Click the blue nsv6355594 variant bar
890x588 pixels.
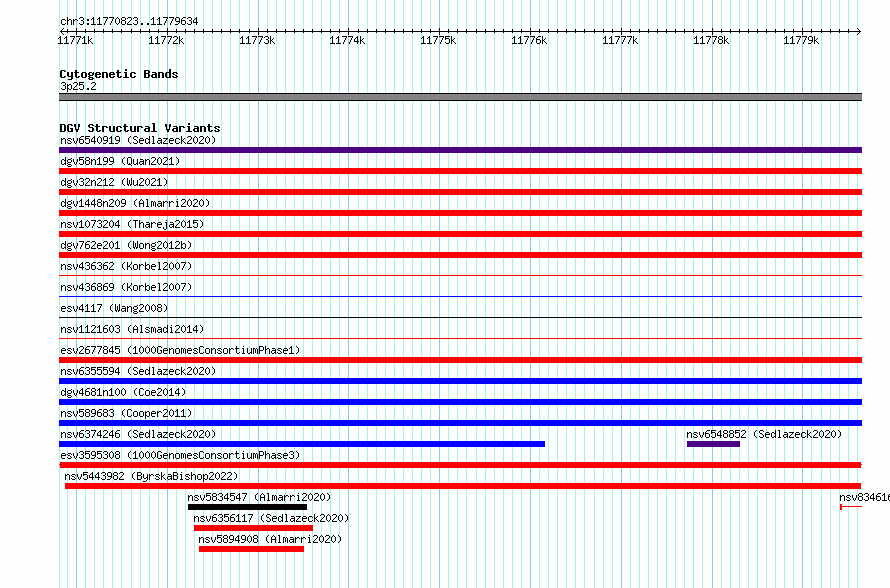460,381
